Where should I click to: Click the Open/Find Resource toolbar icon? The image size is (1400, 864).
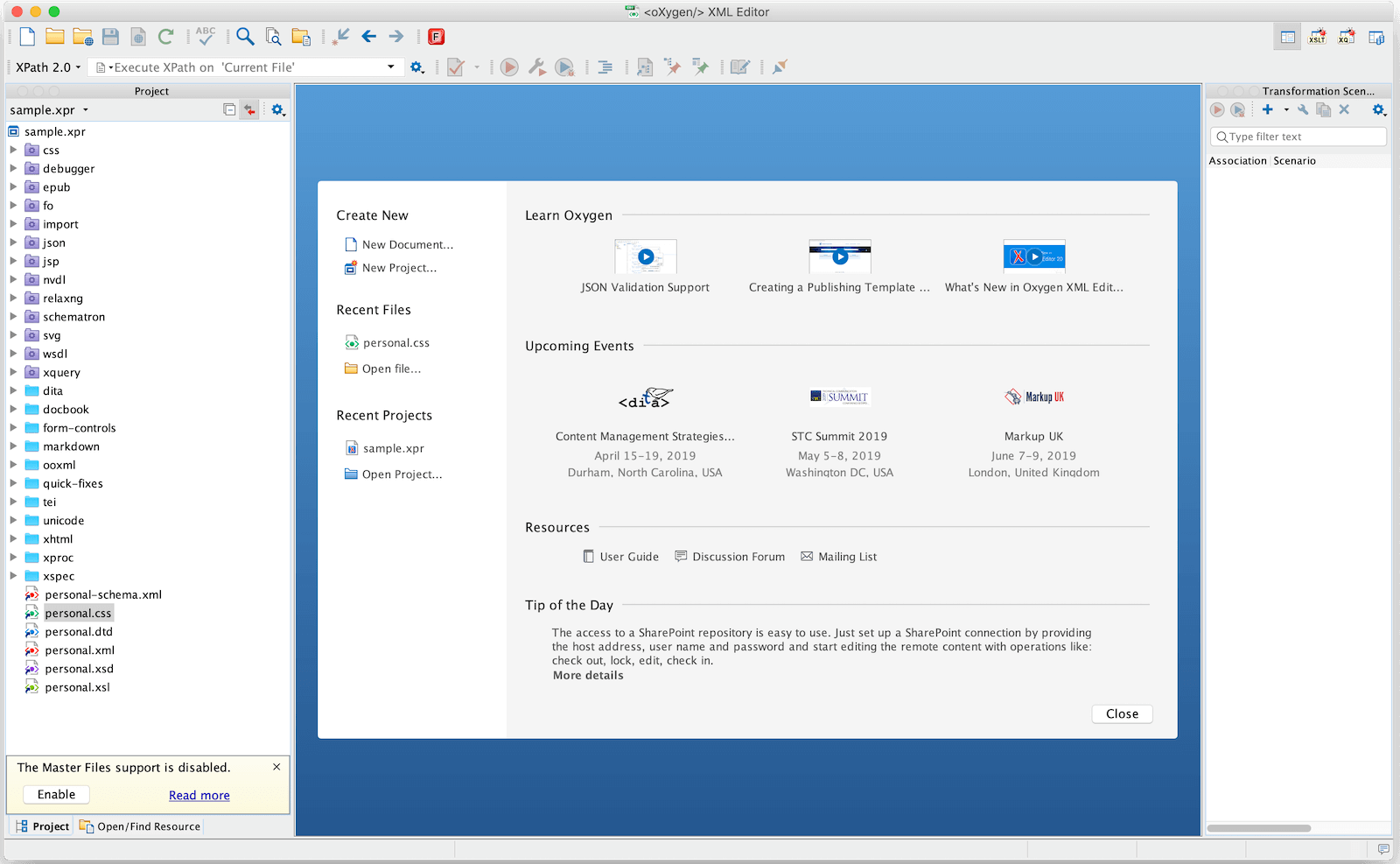point(302,37)
